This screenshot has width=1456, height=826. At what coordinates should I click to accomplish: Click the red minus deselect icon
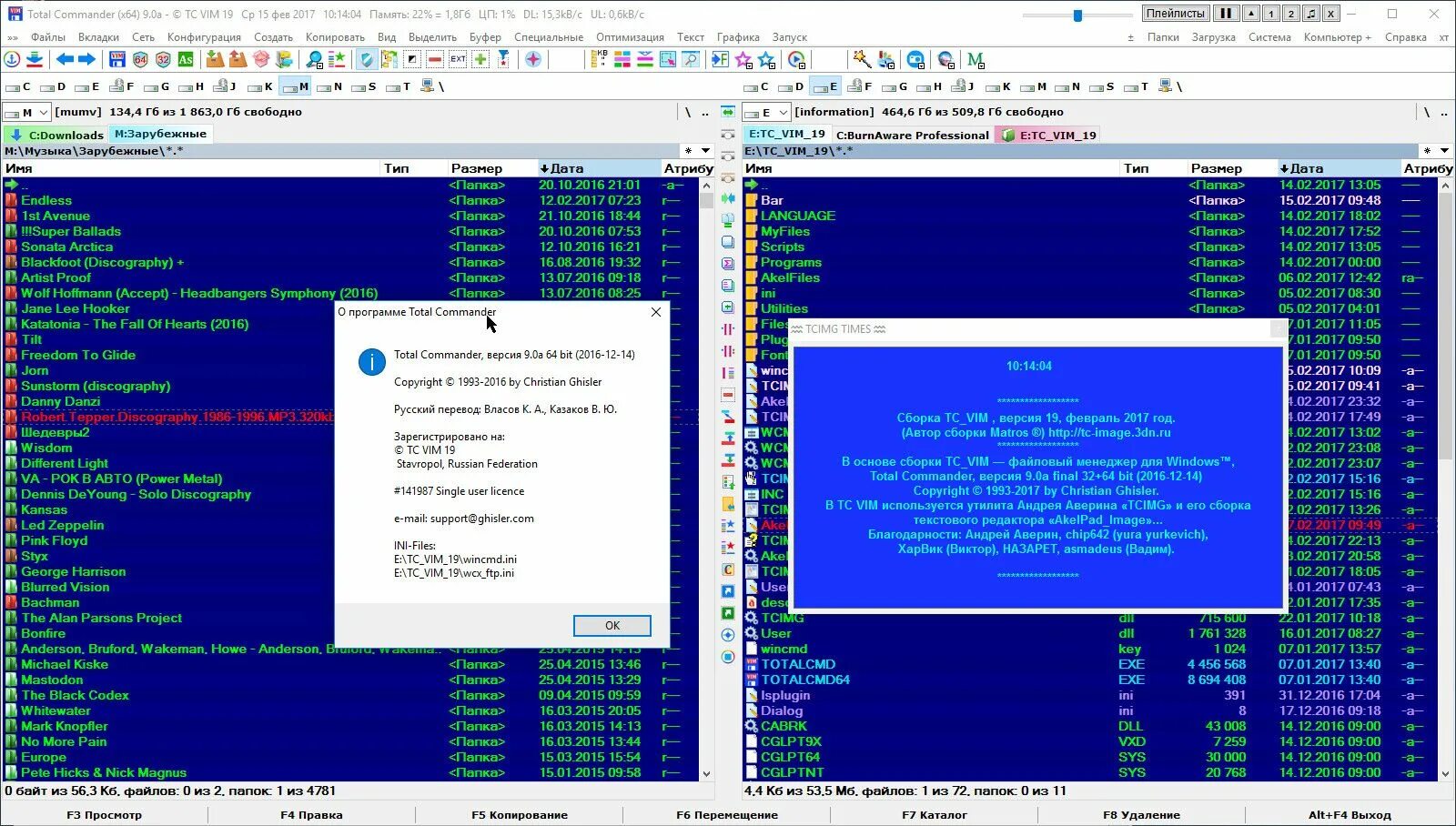pos(435,59)
